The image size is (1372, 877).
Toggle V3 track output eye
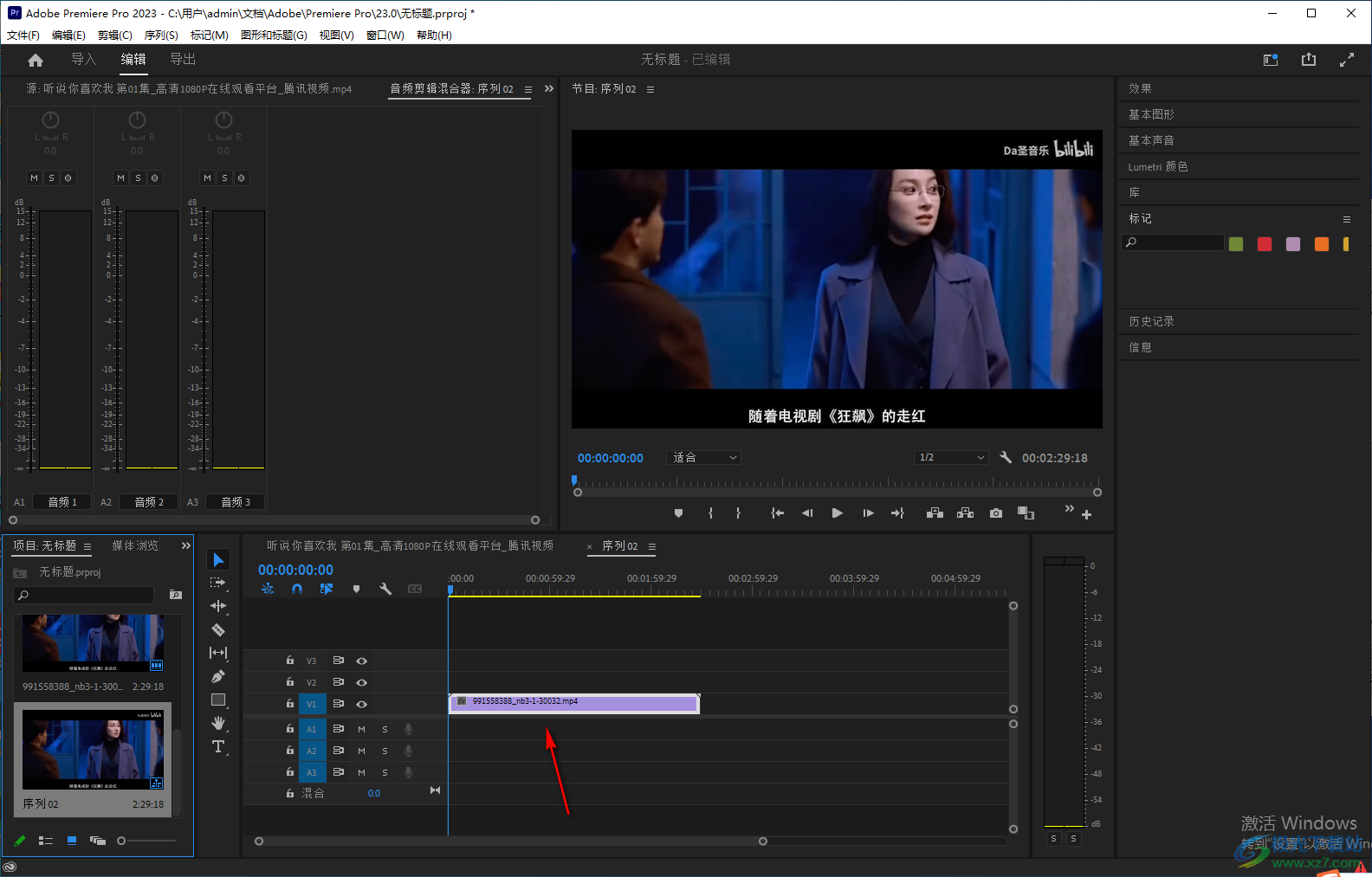[362, 661]
